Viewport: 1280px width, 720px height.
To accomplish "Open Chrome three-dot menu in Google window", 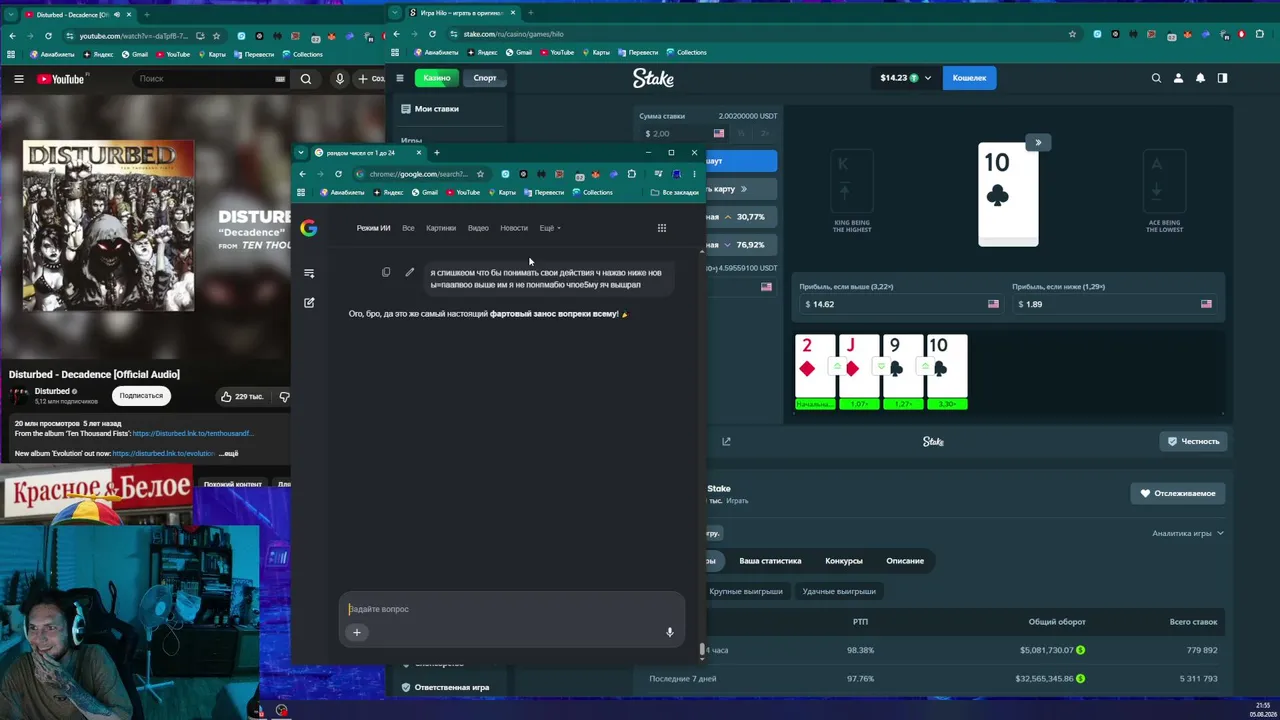I will (x=694, y=174).
